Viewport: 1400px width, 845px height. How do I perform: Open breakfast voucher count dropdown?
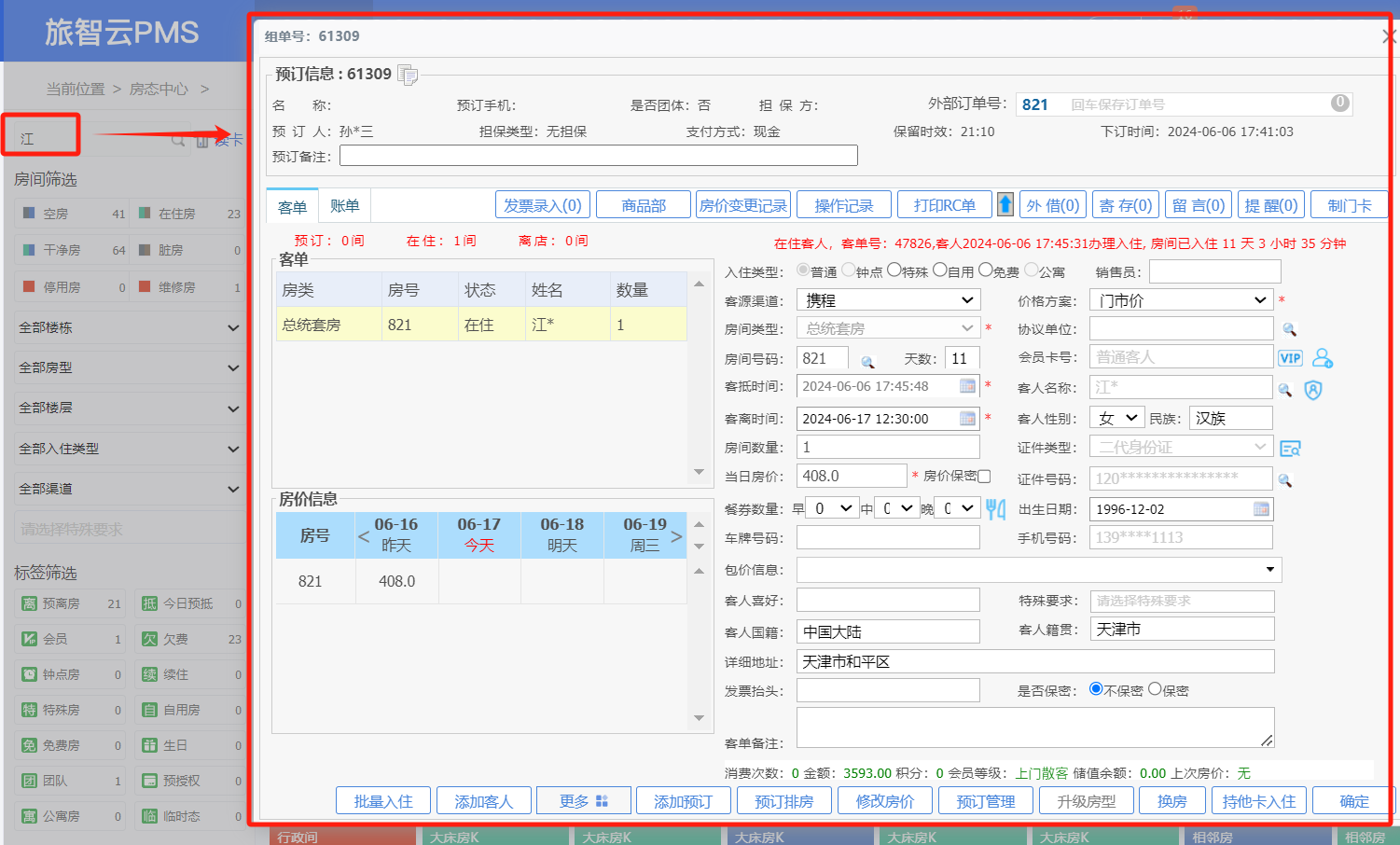click(831, 508)
